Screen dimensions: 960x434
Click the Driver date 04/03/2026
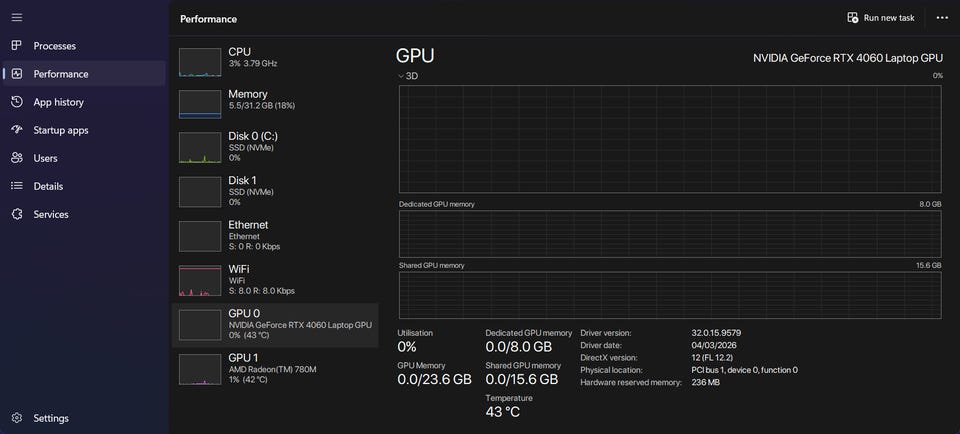[x=714, y=345]
